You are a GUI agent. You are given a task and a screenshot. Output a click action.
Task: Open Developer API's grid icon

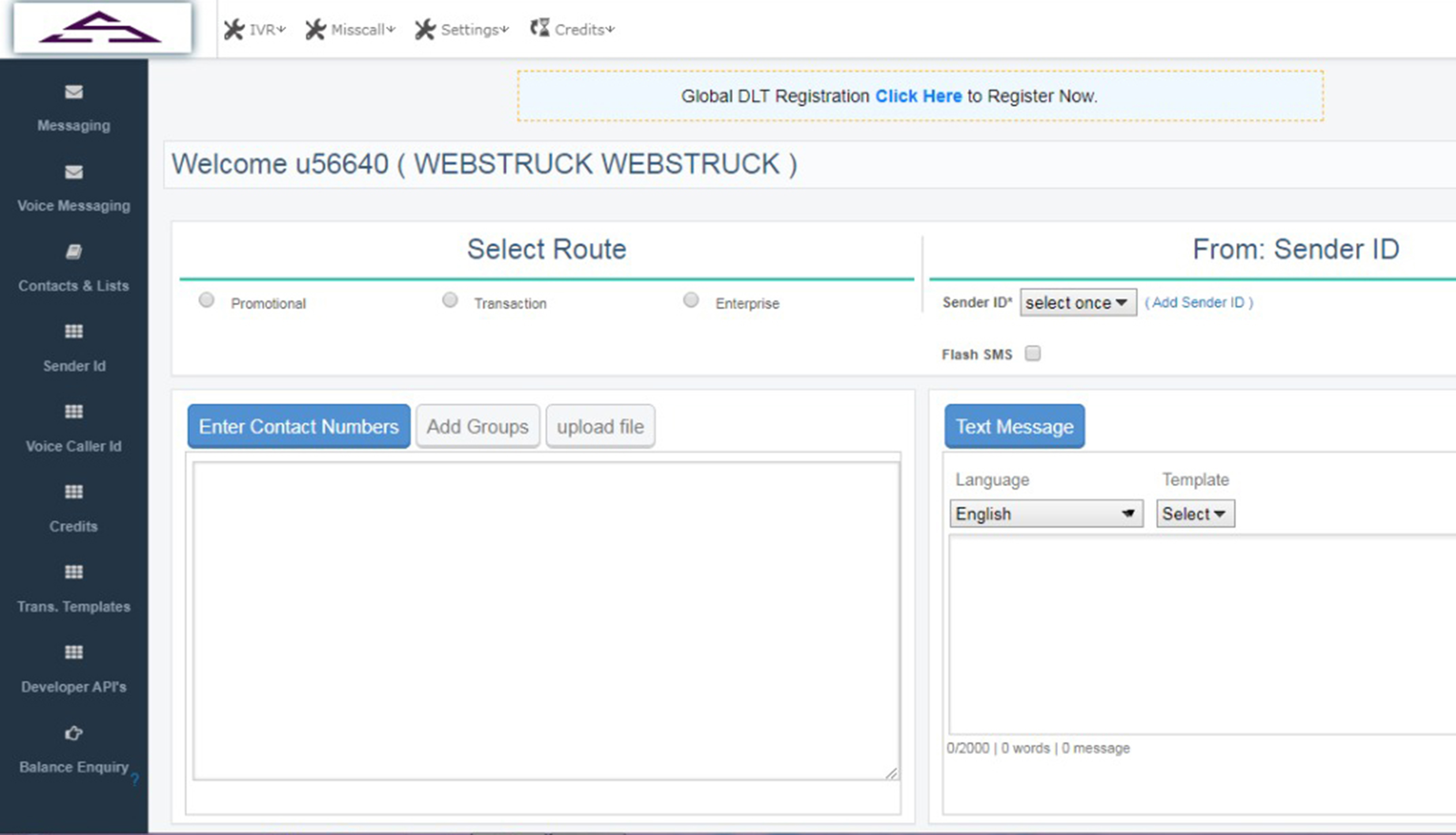point(73,653)
